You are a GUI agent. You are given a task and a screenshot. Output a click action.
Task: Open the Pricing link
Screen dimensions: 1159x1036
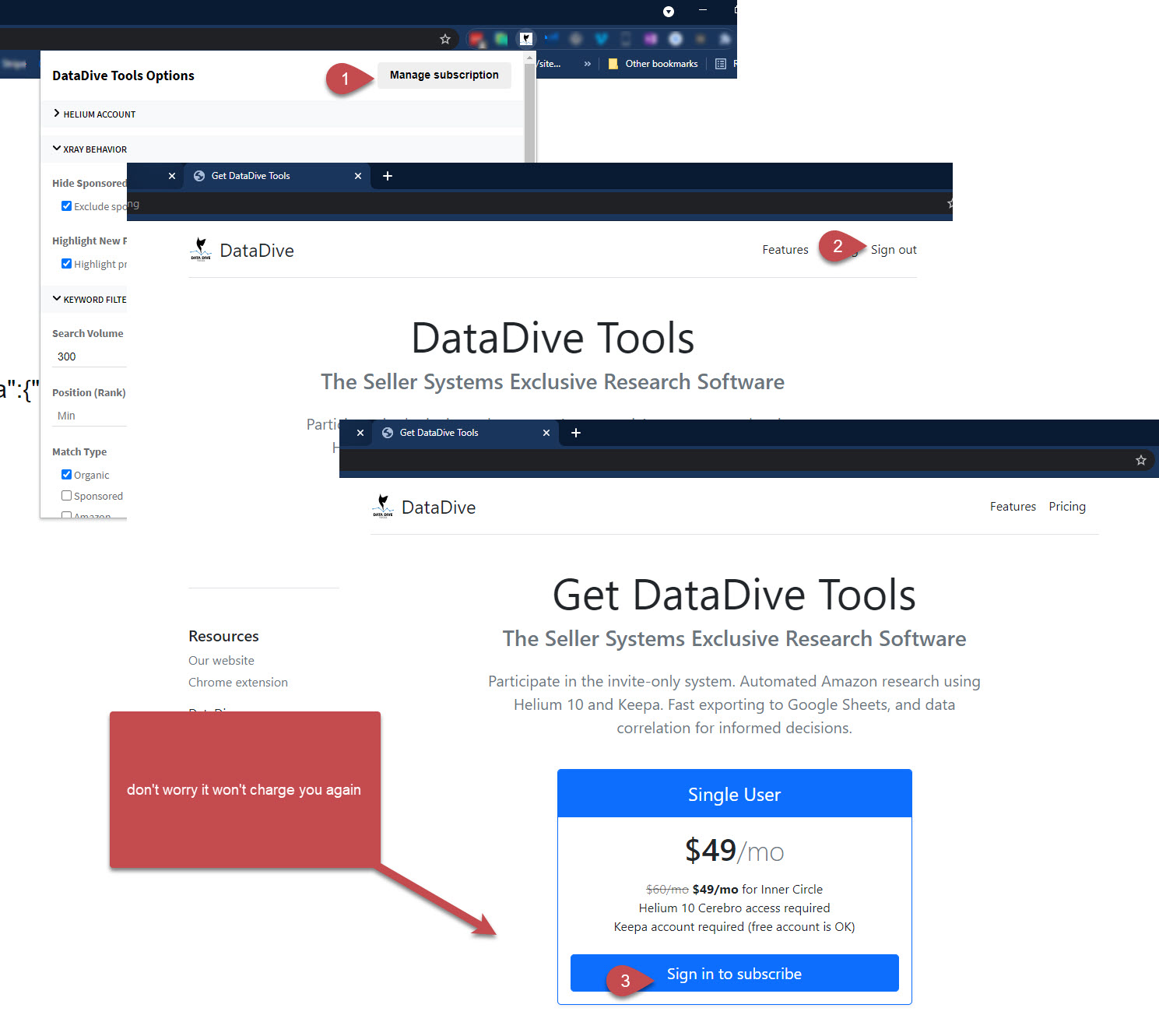1067,507
